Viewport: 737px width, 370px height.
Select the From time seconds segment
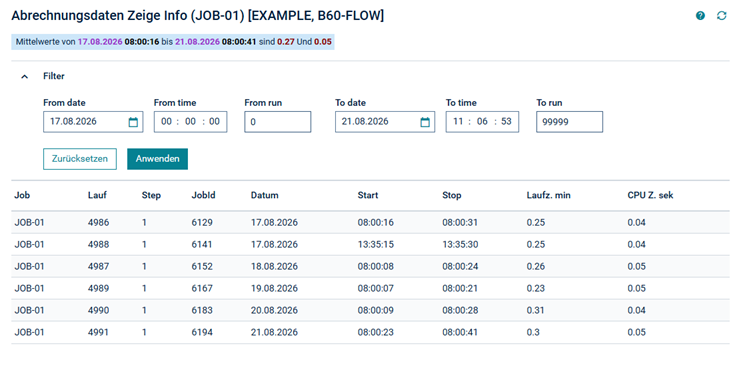(214, 121)
